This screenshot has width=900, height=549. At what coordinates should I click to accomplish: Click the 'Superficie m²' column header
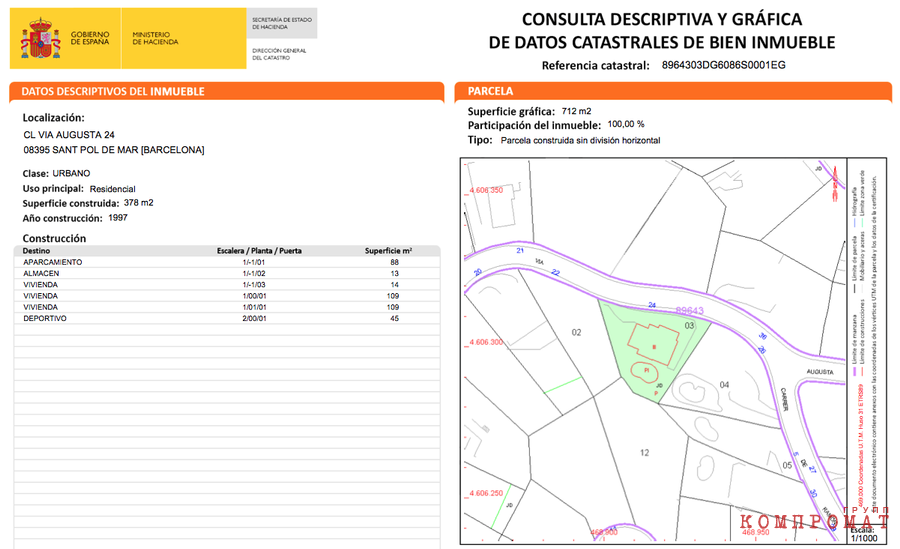(389, 251)
